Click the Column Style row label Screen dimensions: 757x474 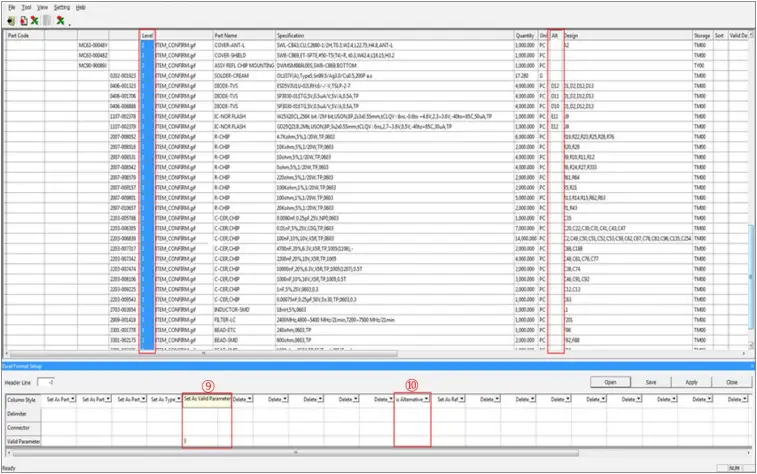(21, 400)
